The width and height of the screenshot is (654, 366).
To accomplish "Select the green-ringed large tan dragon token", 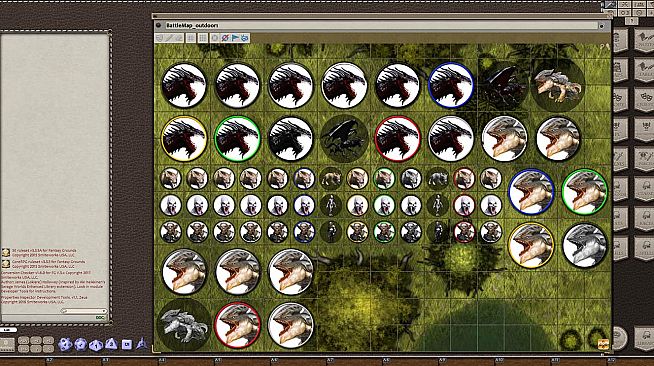I will (x=584, y=192).
